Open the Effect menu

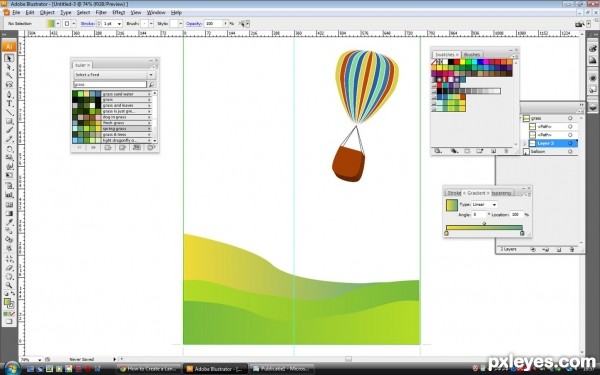click(x=119, y=13)
